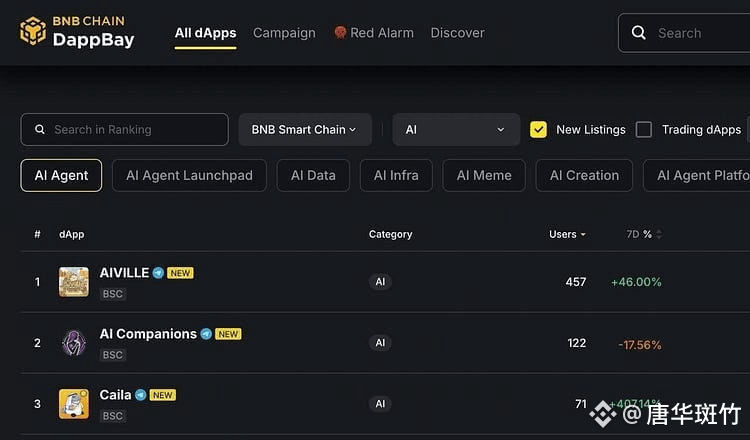The height and width of the screenshot is (440, 750).
Task: Click the +46.00% change value
Action: [636, 282]
